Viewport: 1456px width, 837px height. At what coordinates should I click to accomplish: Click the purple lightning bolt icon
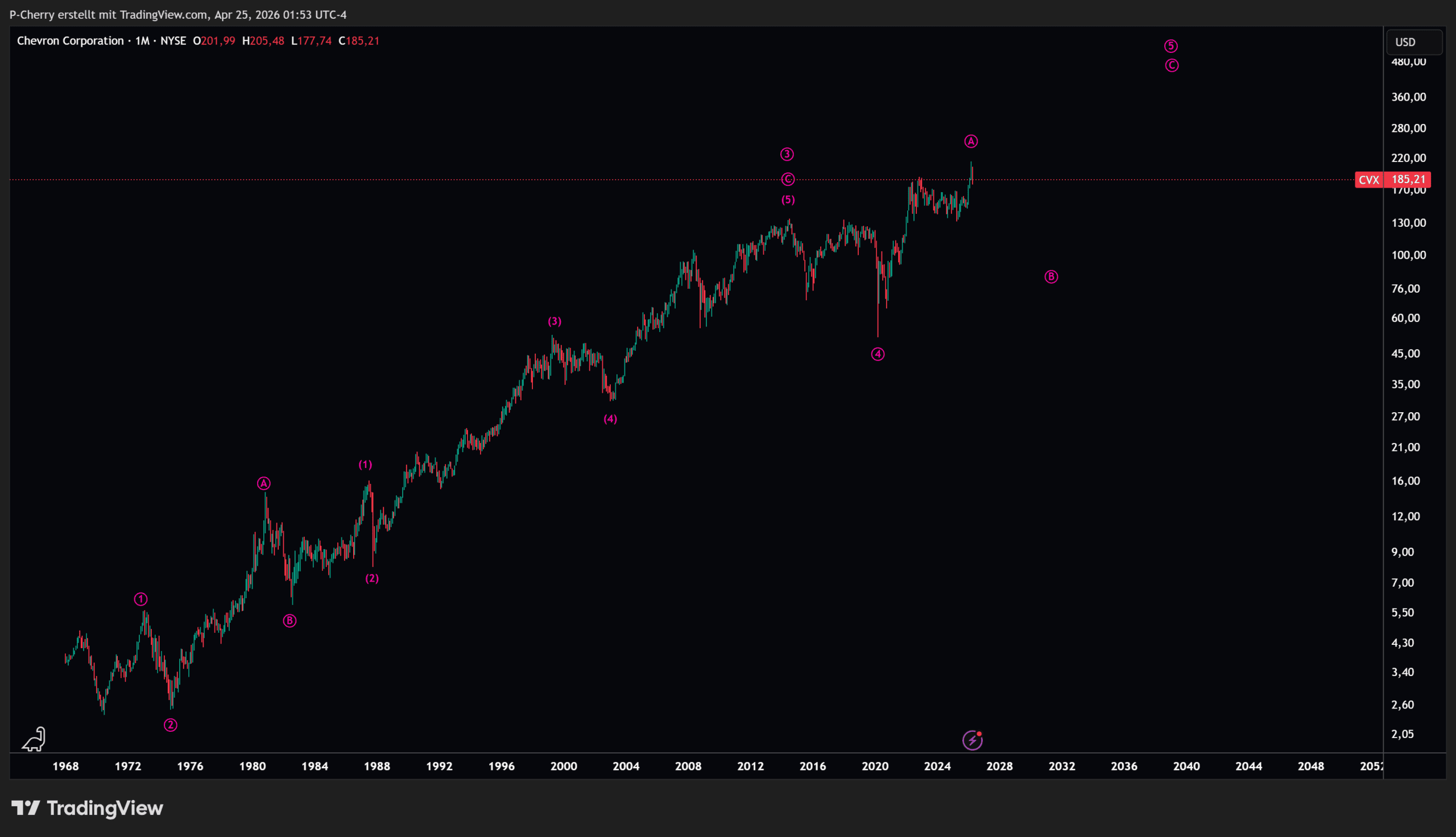(972, 740)
